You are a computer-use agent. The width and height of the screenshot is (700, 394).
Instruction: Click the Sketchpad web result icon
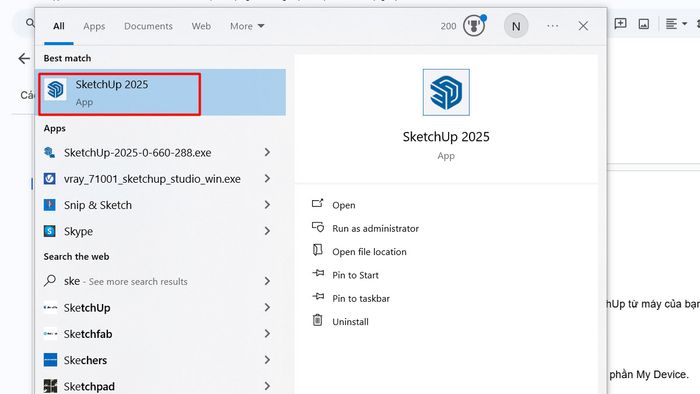(50, 386)
